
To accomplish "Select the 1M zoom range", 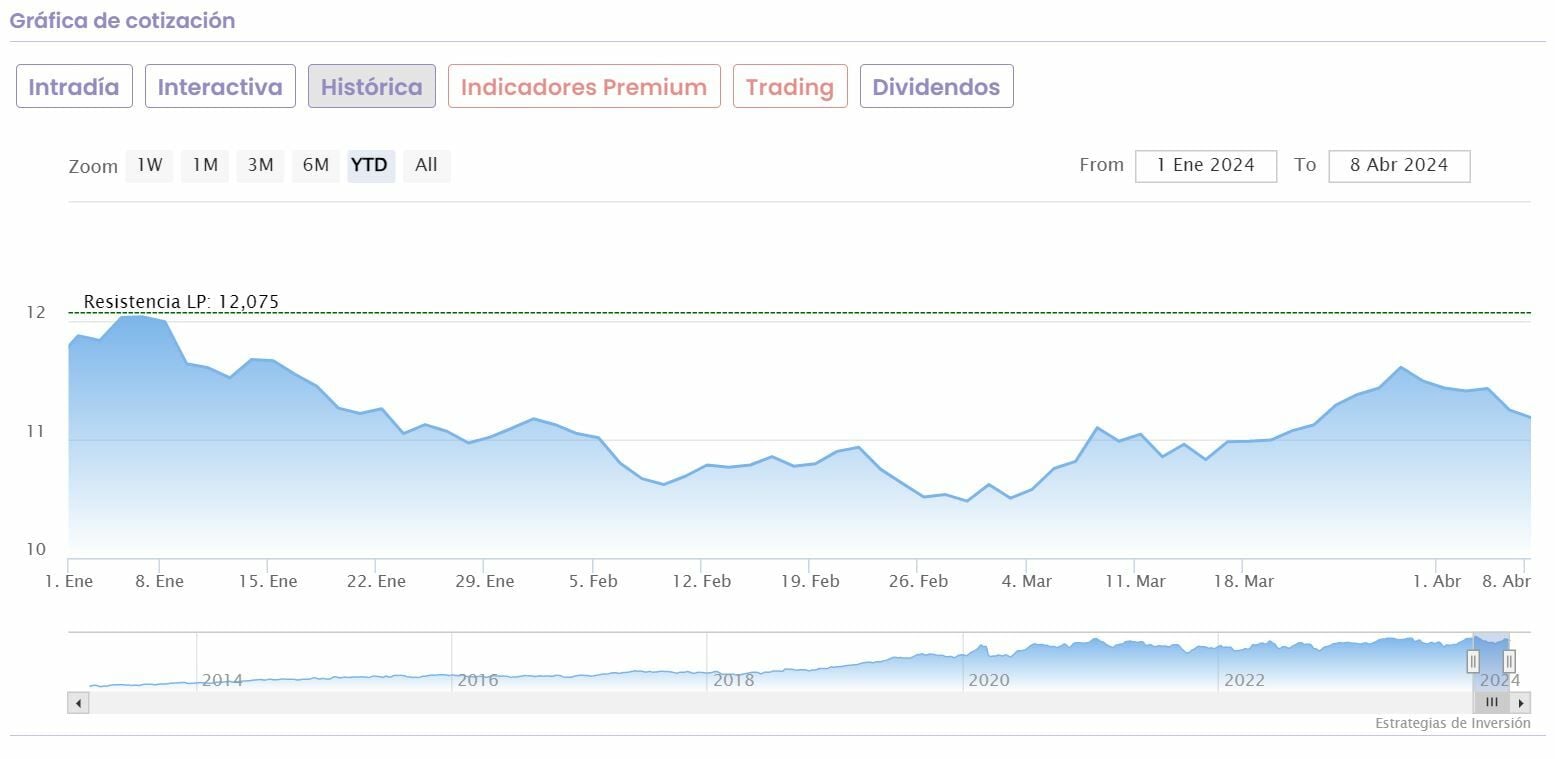I will [205, 166].
